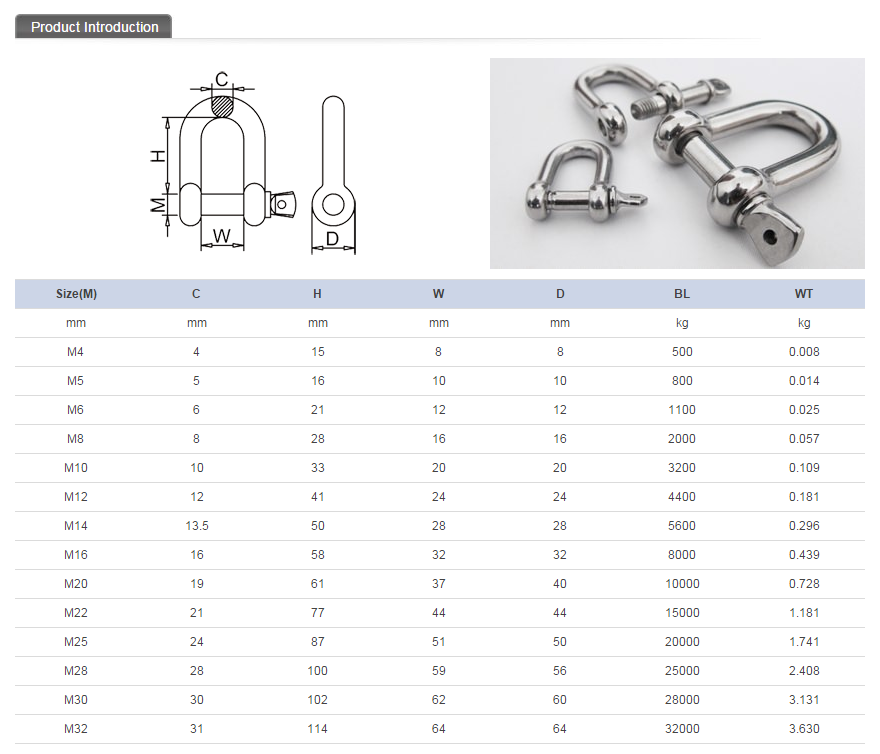The height and width of the screenshot is (754, 880).
Task: Click the H label in the shackle drawing
Action: [x=159, y=156]
